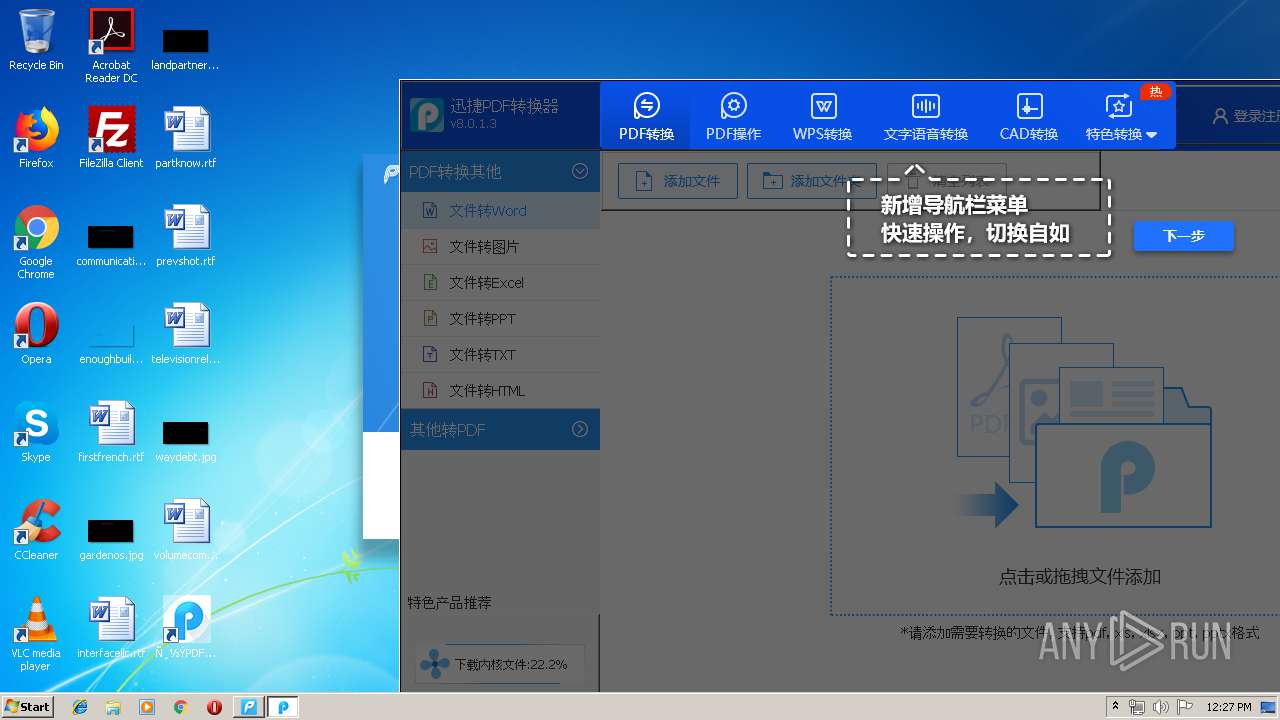
Task: Select the televisionrel... document icon
Action: (186, 334)
